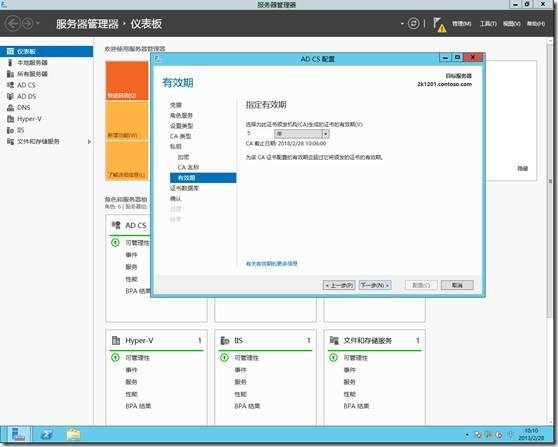Image resolution: width=558 pixels, height=447 pixels.
Task: Click the validity period number field
Action: click(x=259, y=134)
